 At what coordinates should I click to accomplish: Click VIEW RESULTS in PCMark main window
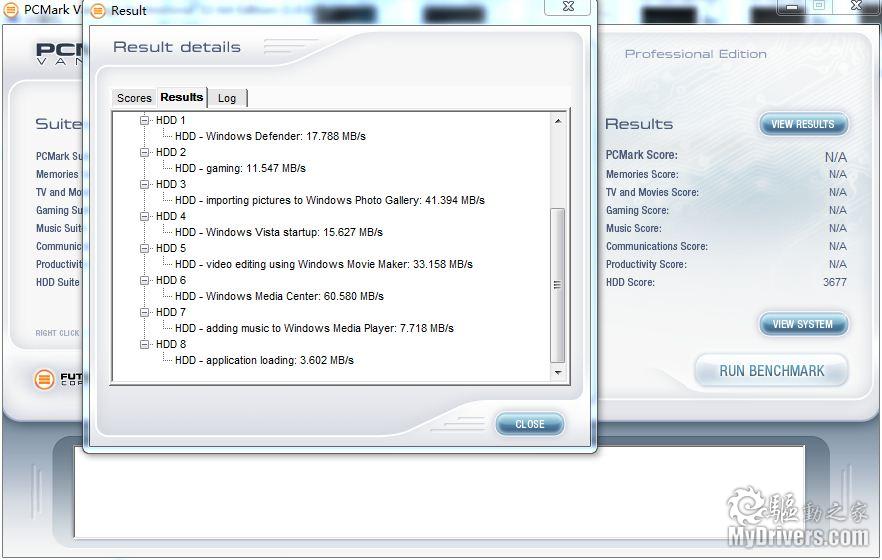tap(803, 124)
